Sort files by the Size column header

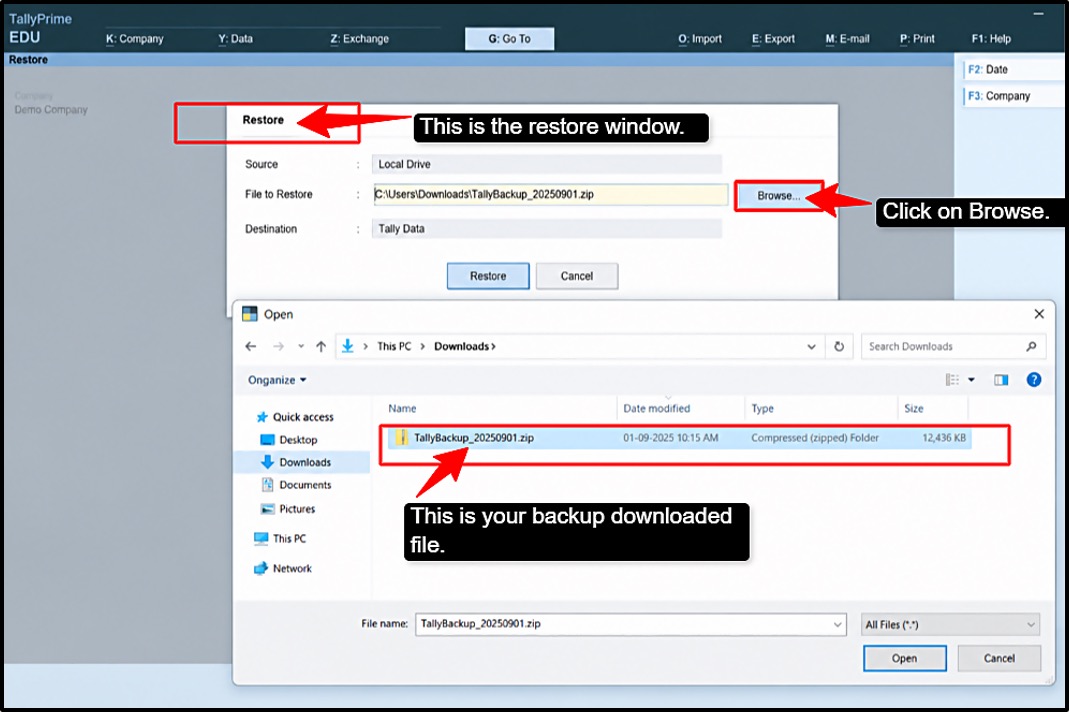pos(914,409)
